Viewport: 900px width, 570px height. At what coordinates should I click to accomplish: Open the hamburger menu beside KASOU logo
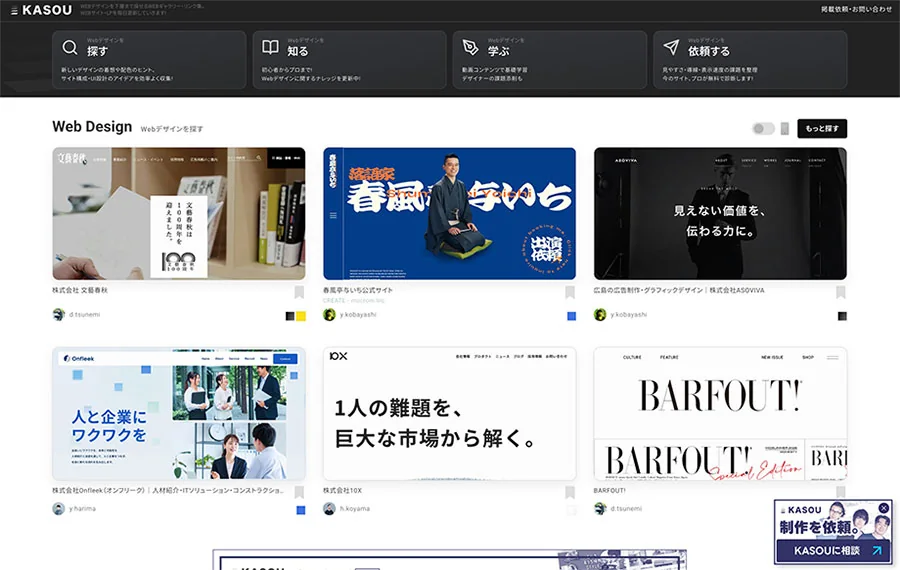click(x=14, y=10)
